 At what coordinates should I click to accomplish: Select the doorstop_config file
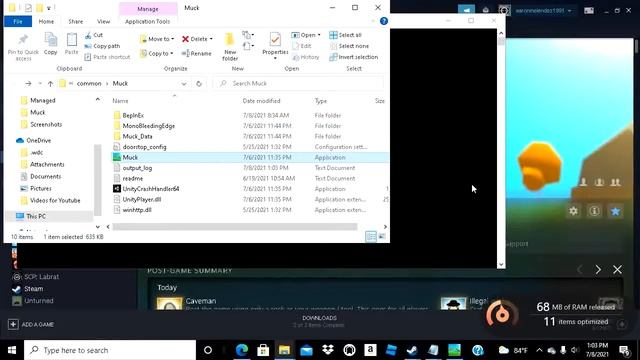[144, 147]
